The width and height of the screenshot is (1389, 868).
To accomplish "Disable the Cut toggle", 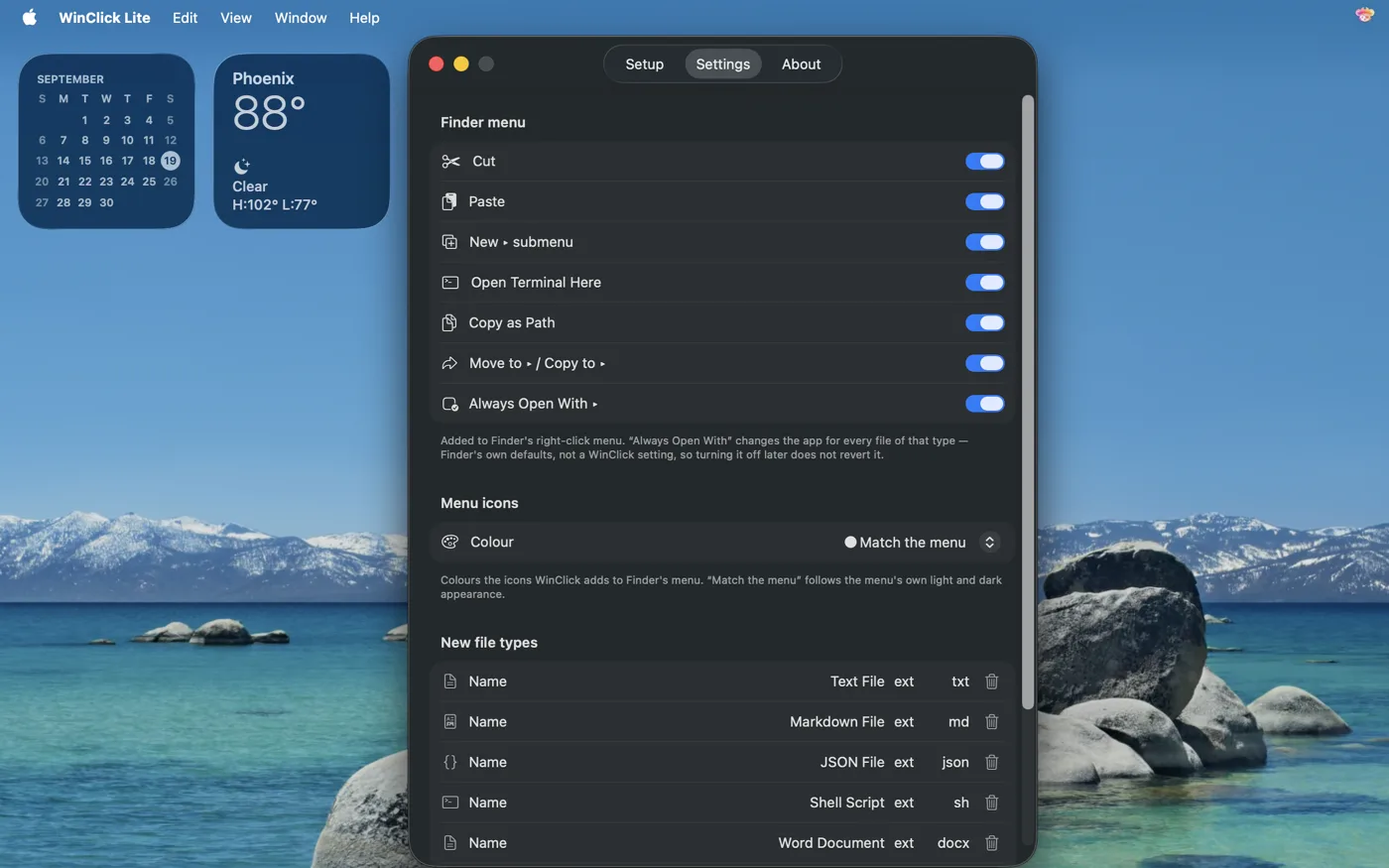I will click(x=985, y=162).
